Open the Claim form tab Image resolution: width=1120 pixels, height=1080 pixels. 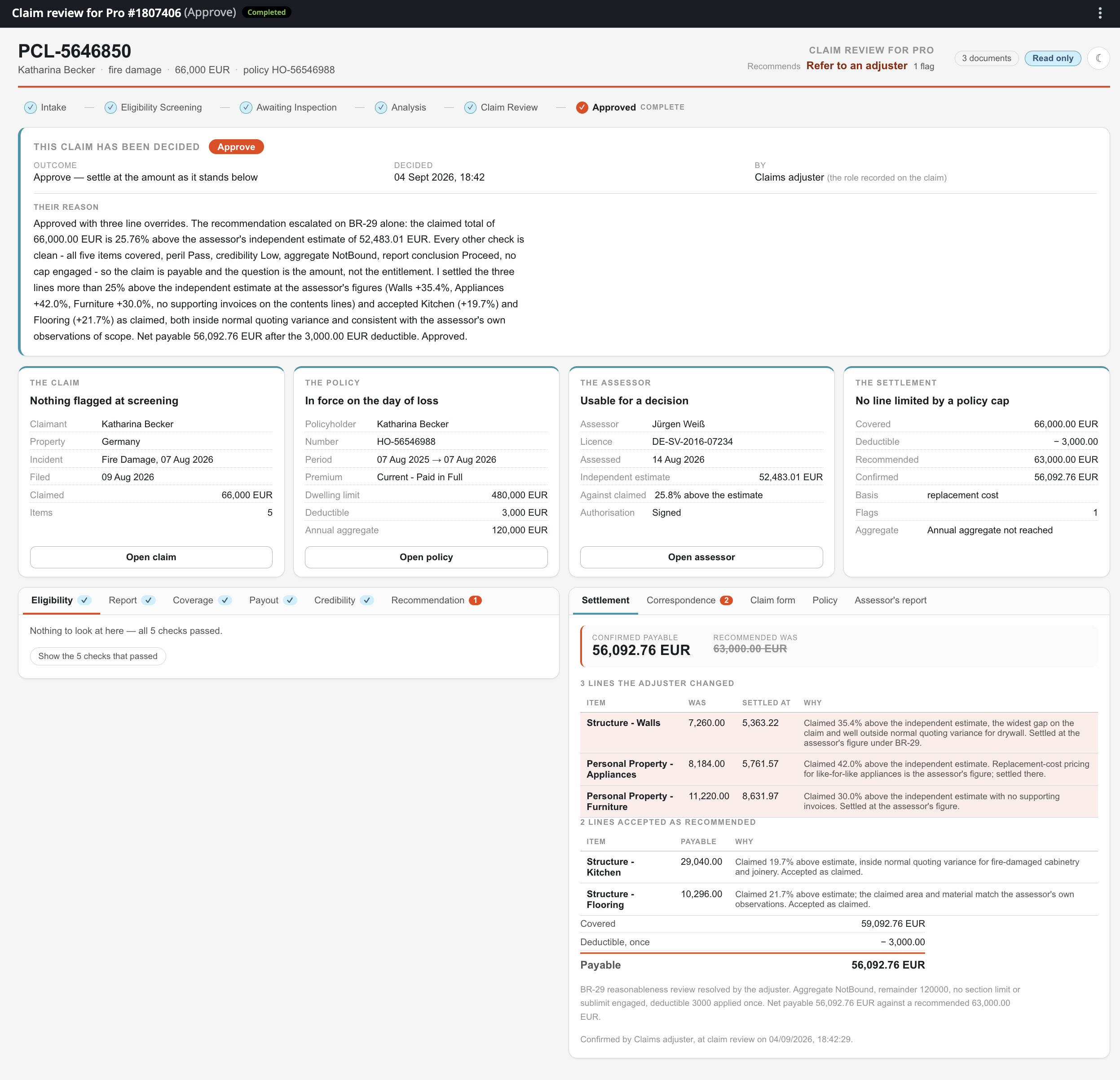[772, 600]
